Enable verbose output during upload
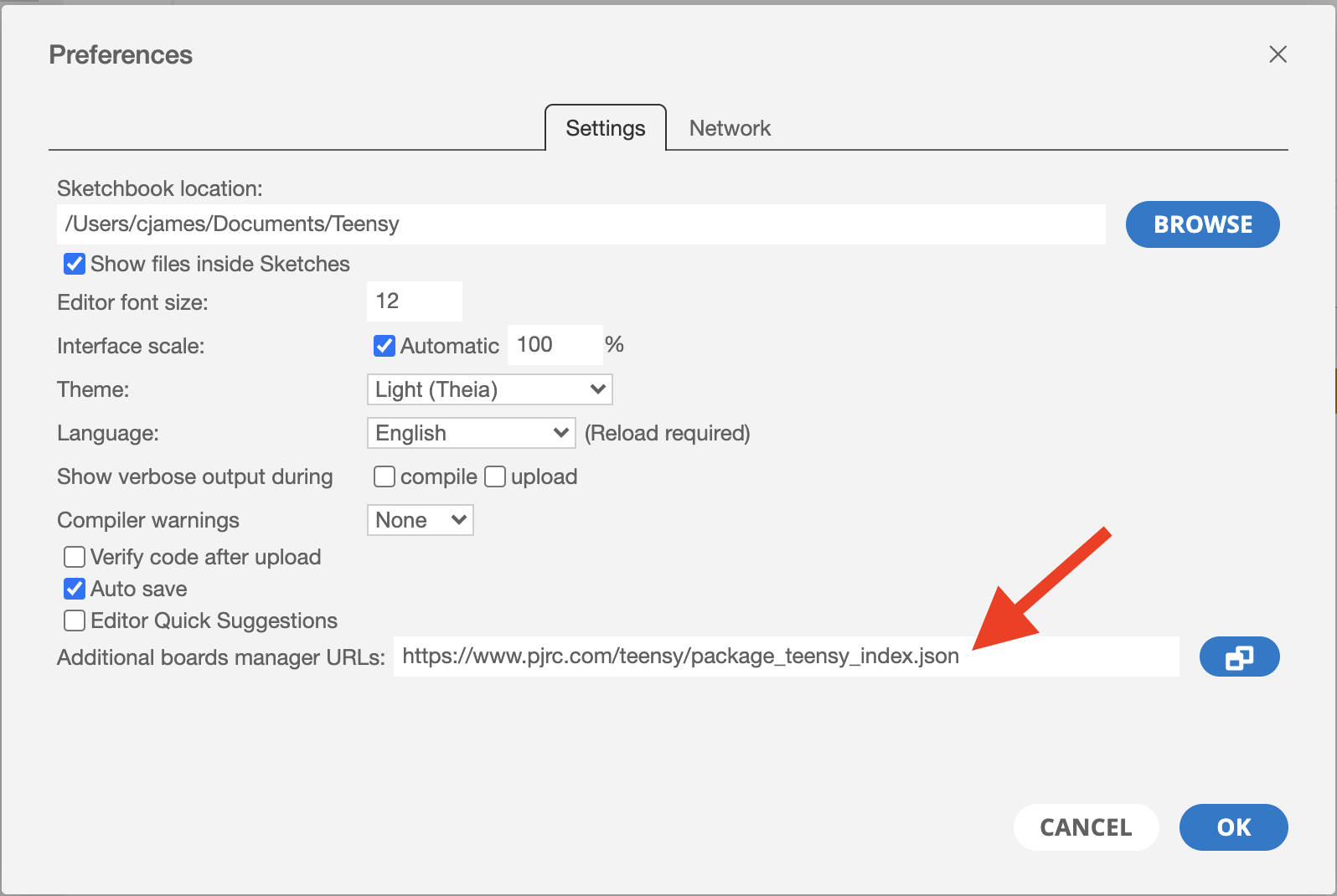This screenshot has width=1337, height=896. (495, 476)
